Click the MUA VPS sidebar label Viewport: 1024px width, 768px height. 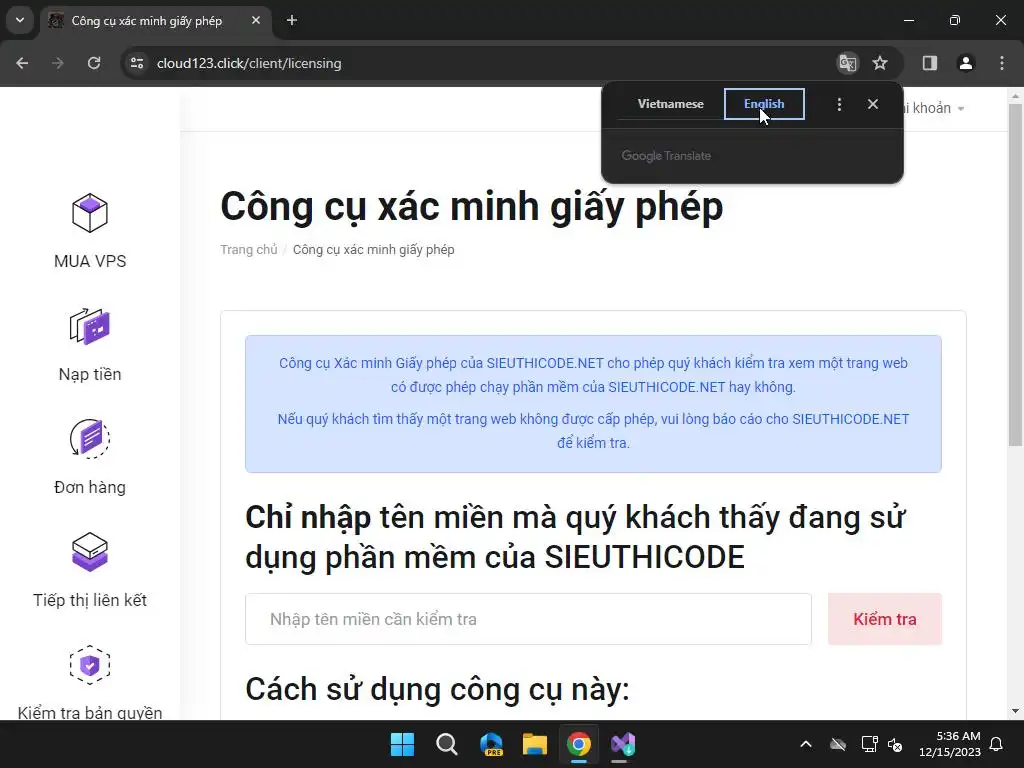click(x=90, y=261)
